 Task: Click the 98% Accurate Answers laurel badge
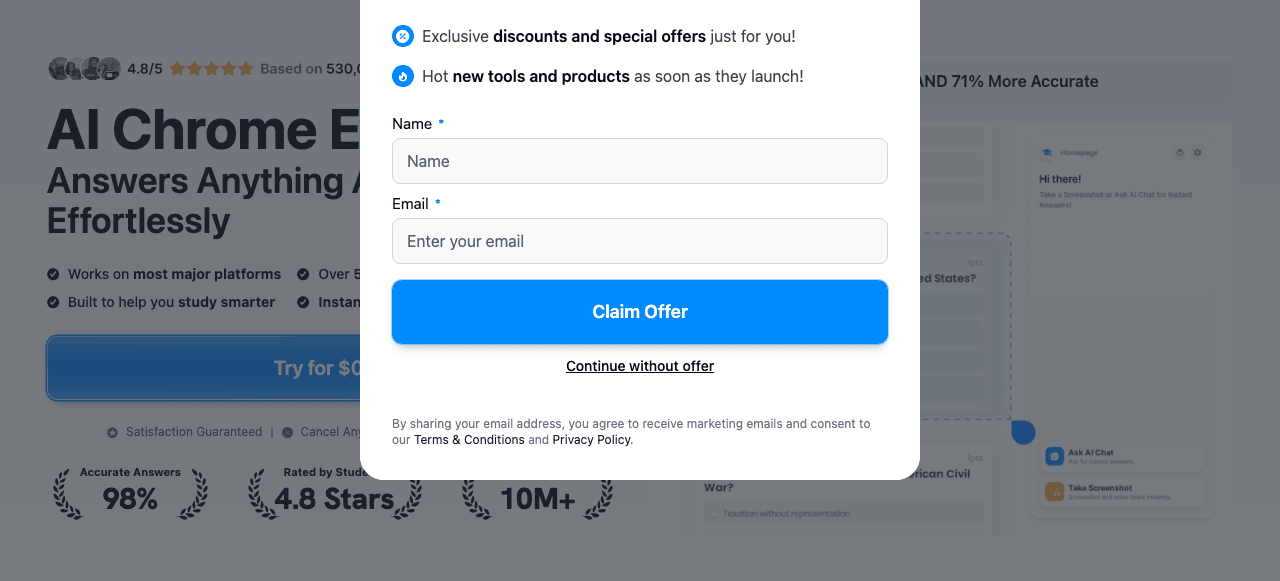[x=130, y=492]
